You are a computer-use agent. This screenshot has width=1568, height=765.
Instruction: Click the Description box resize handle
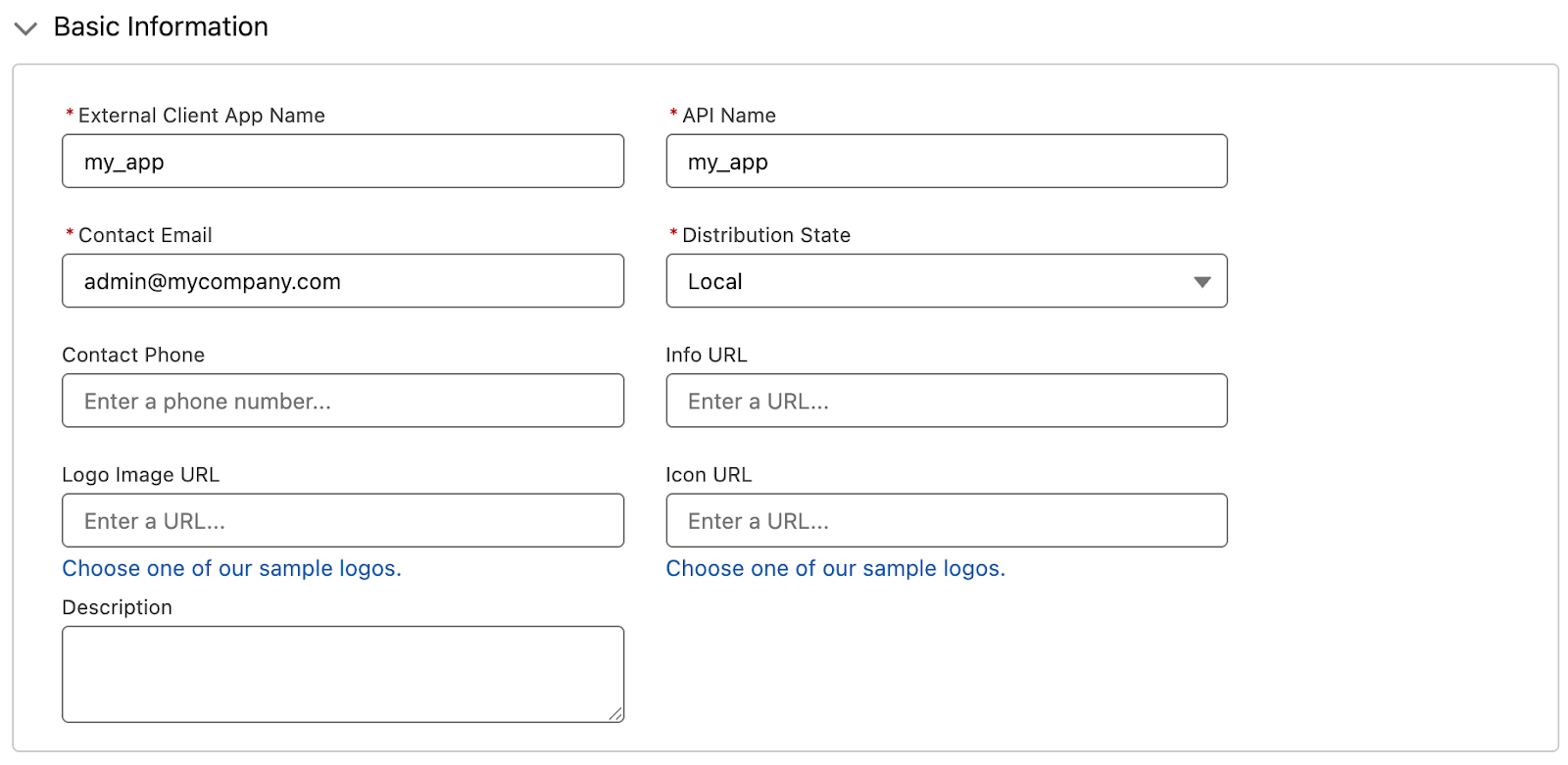point(615,714)
